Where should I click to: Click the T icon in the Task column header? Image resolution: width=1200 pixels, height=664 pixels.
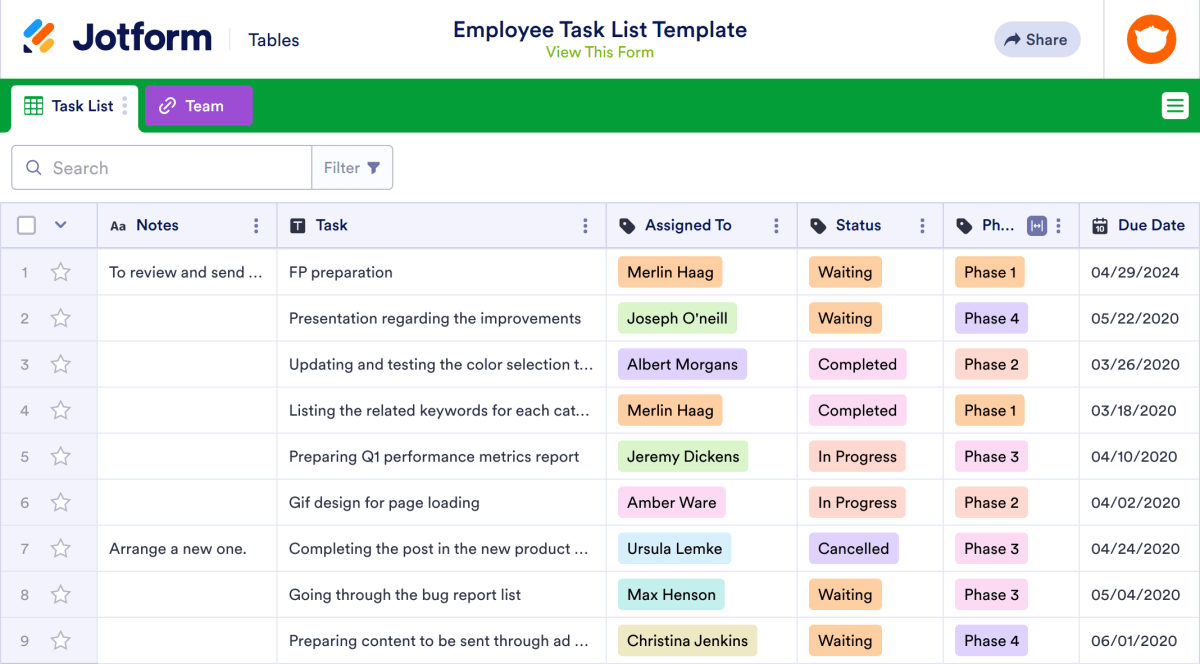coord(297,225)
